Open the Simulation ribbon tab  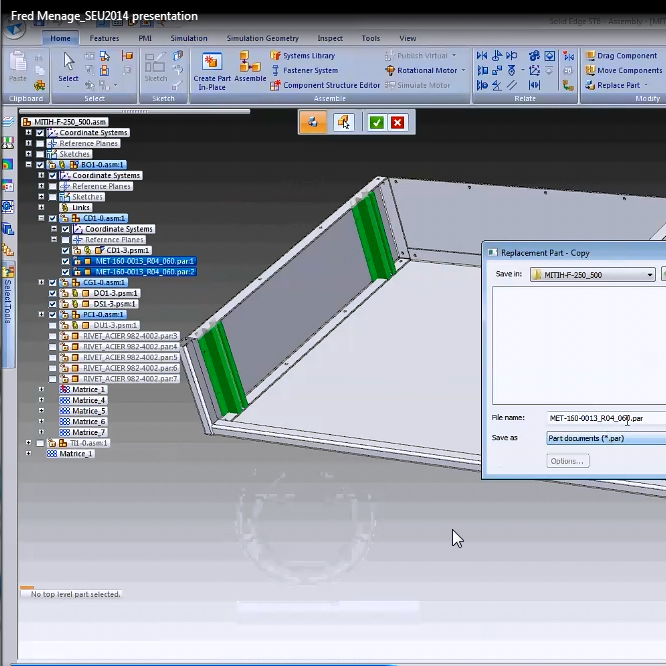[x=189, y=38]
